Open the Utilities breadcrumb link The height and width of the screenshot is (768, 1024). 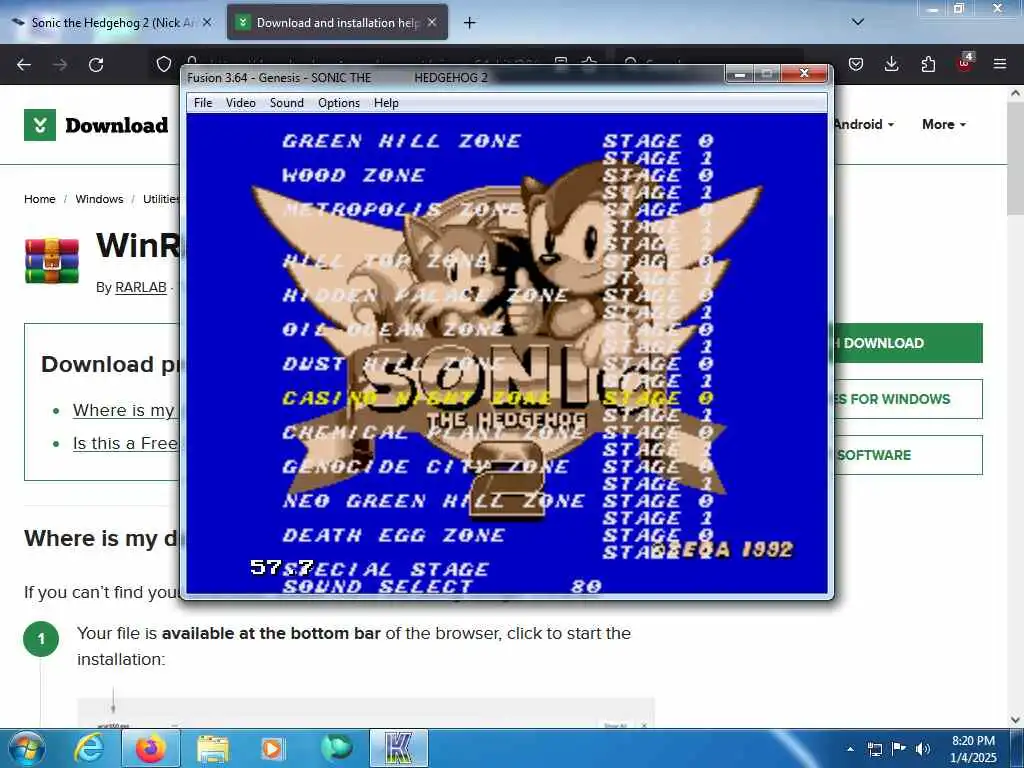(161, 199)
